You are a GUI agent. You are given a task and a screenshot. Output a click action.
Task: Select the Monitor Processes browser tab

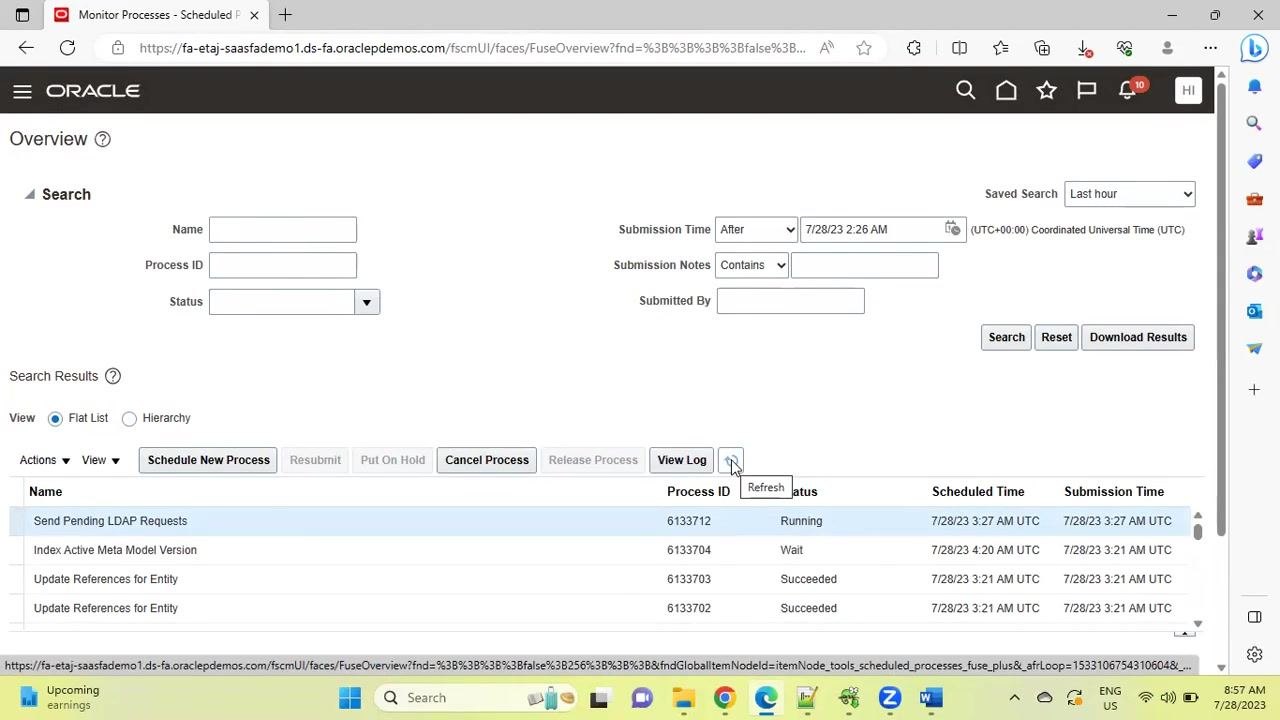pyautogui.click(x=158, y=15)
